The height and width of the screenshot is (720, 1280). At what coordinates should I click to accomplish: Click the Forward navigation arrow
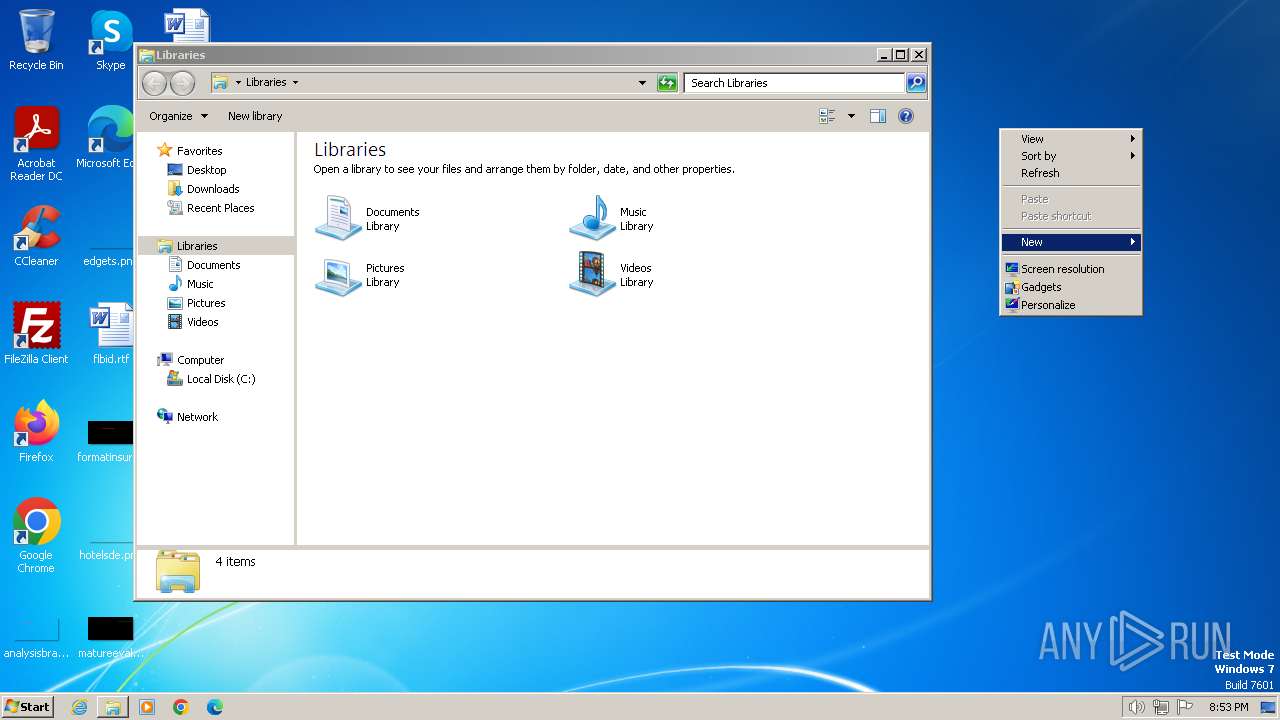pyautogui.click(x=182, y=83)
